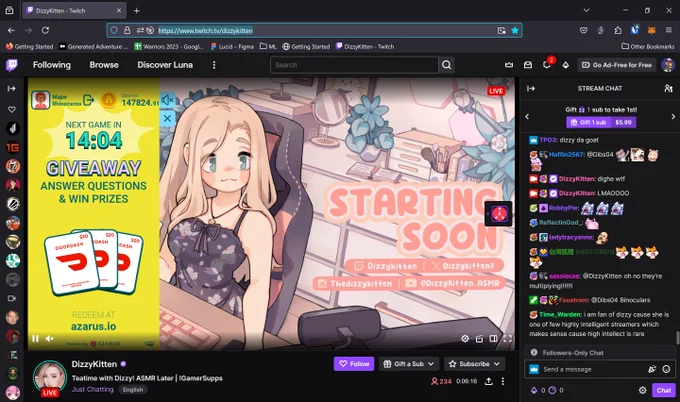The image size is (680, 402).
Task: Share the stream via upload icon
Action: pyautogui.click(x=488, y=381)
